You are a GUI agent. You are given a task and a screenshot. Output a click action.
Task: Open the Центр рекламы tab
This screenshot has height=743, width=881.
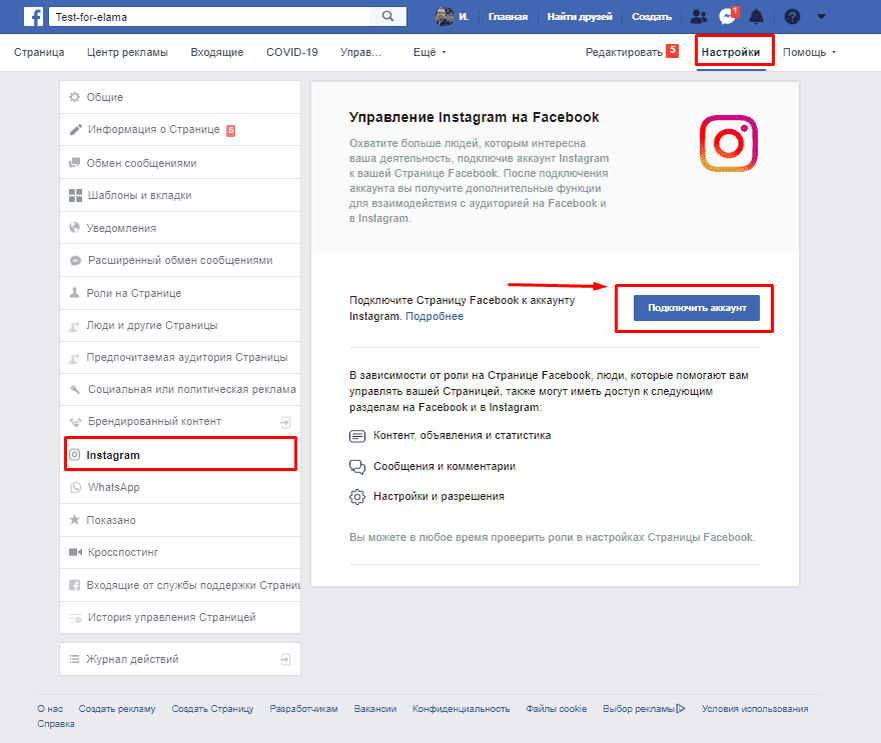(128, 52)
